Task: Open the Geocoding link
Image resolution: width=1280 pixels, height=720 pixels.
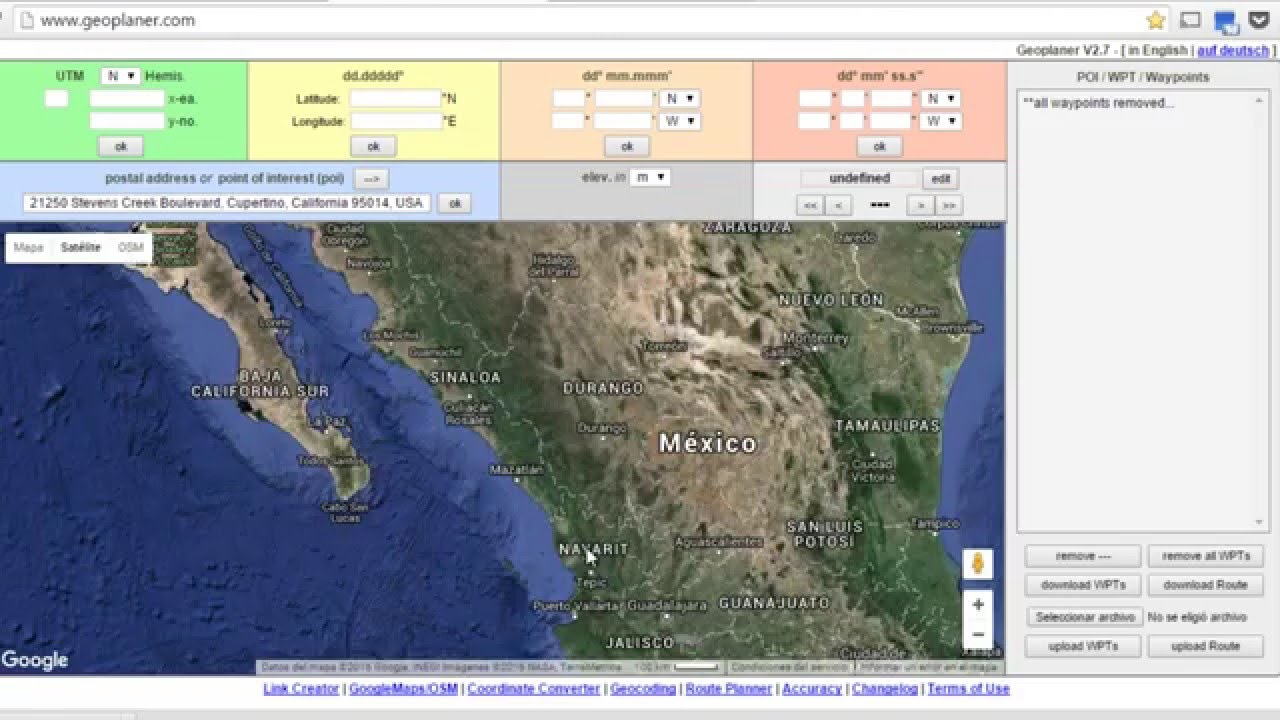Action: 643,689
